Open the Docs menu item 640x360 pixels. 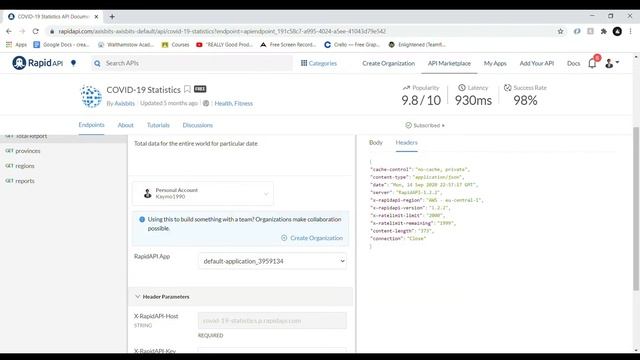[x=573, y=63]
